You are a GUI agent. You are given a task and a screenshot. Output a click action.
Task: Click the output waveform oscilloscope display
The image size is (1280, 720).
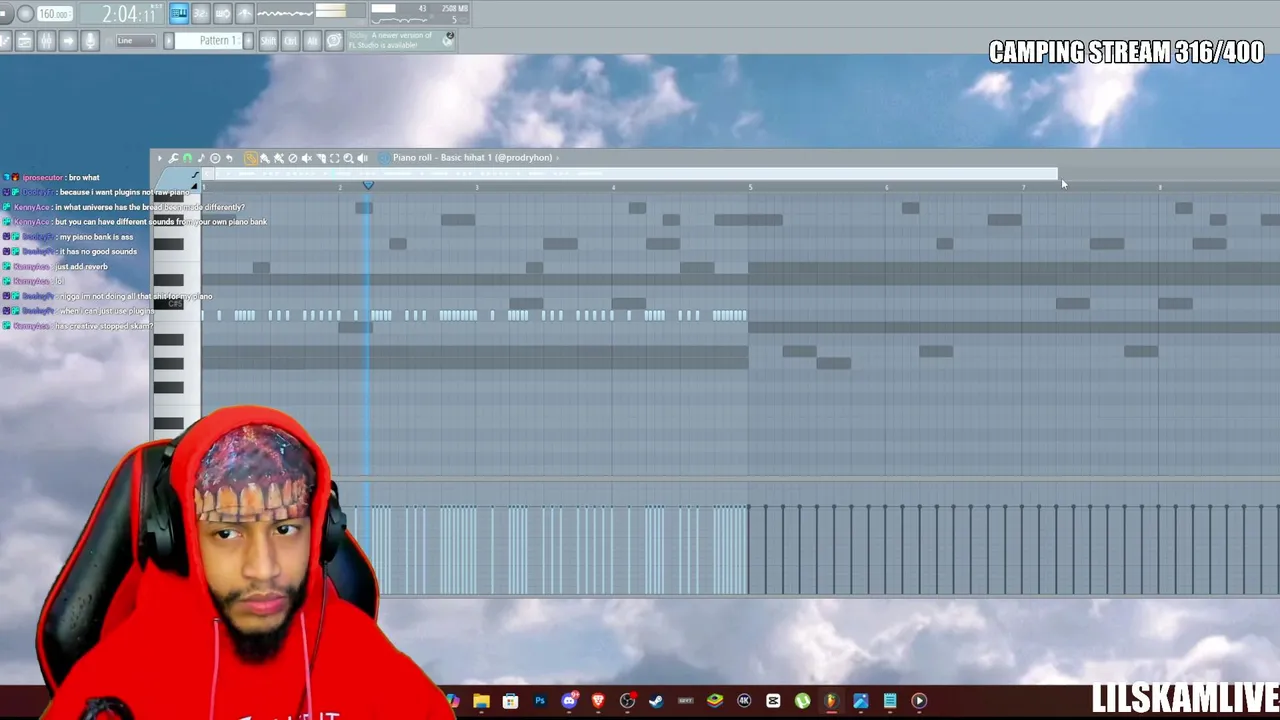pyautogui.click(x=285, y=13)
